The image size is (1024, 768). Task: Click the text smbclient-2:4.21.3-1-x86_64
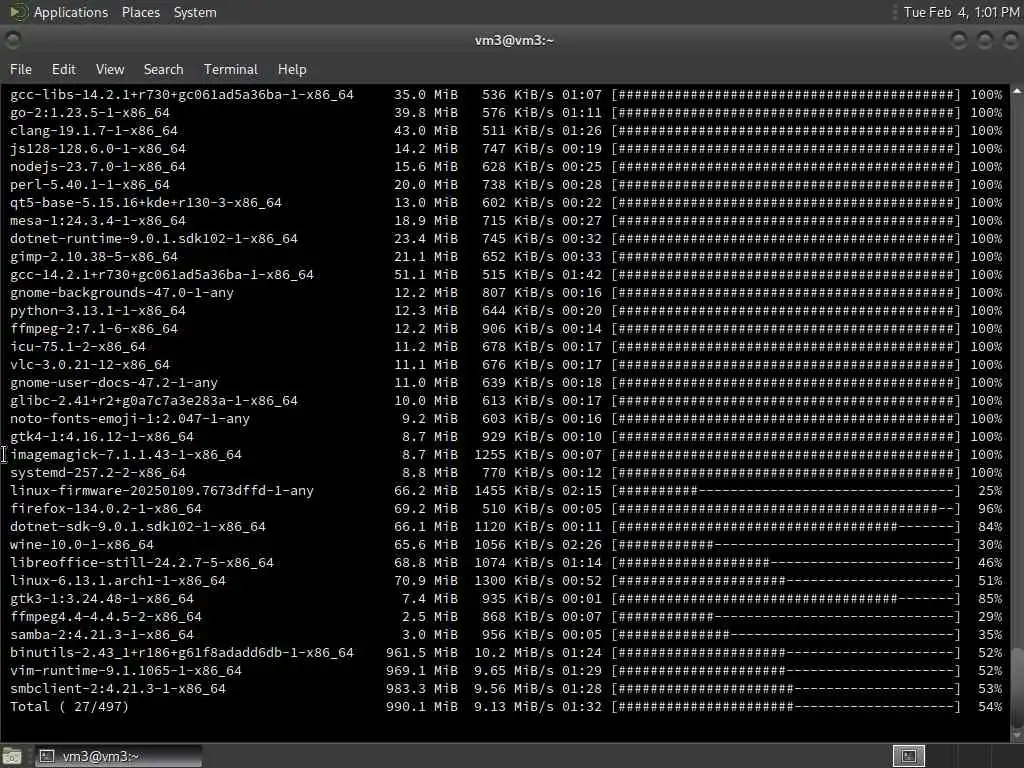pos(118,688)
